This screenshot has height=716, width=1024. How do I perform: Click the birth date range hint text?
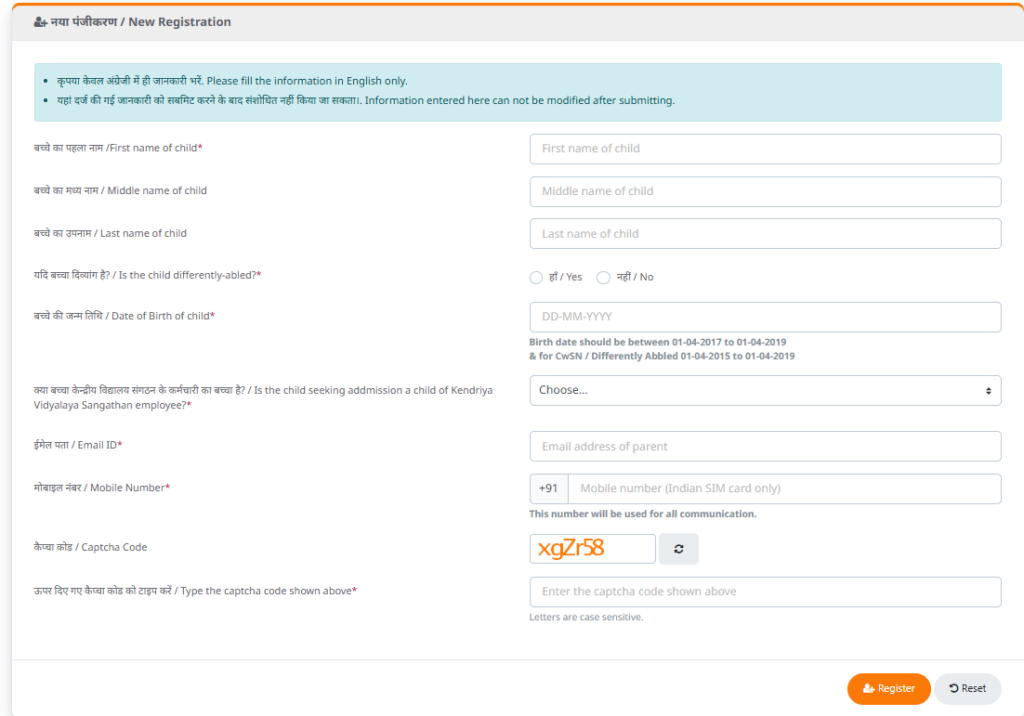tap(662, 350)
